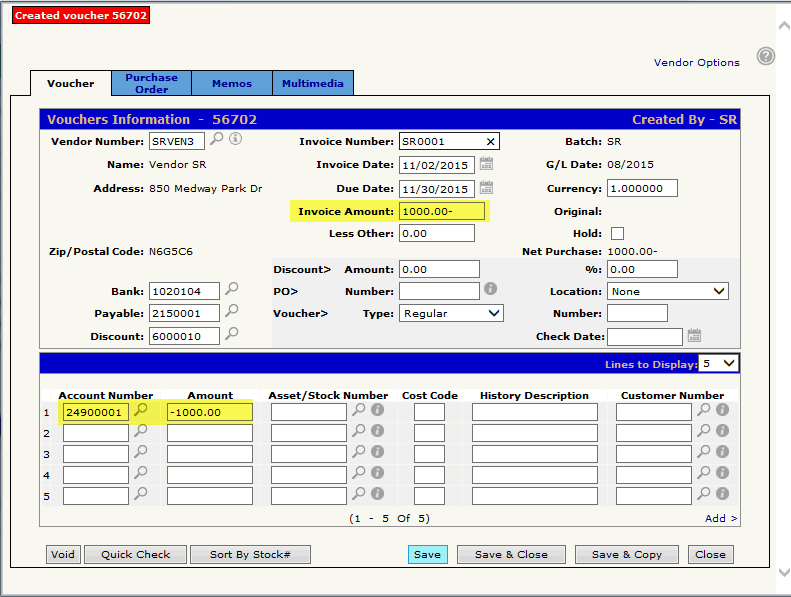Viewport: 791px width, 597px height.
Task: Open the Invoice Date calendar picker
Action: click(486, 164)
